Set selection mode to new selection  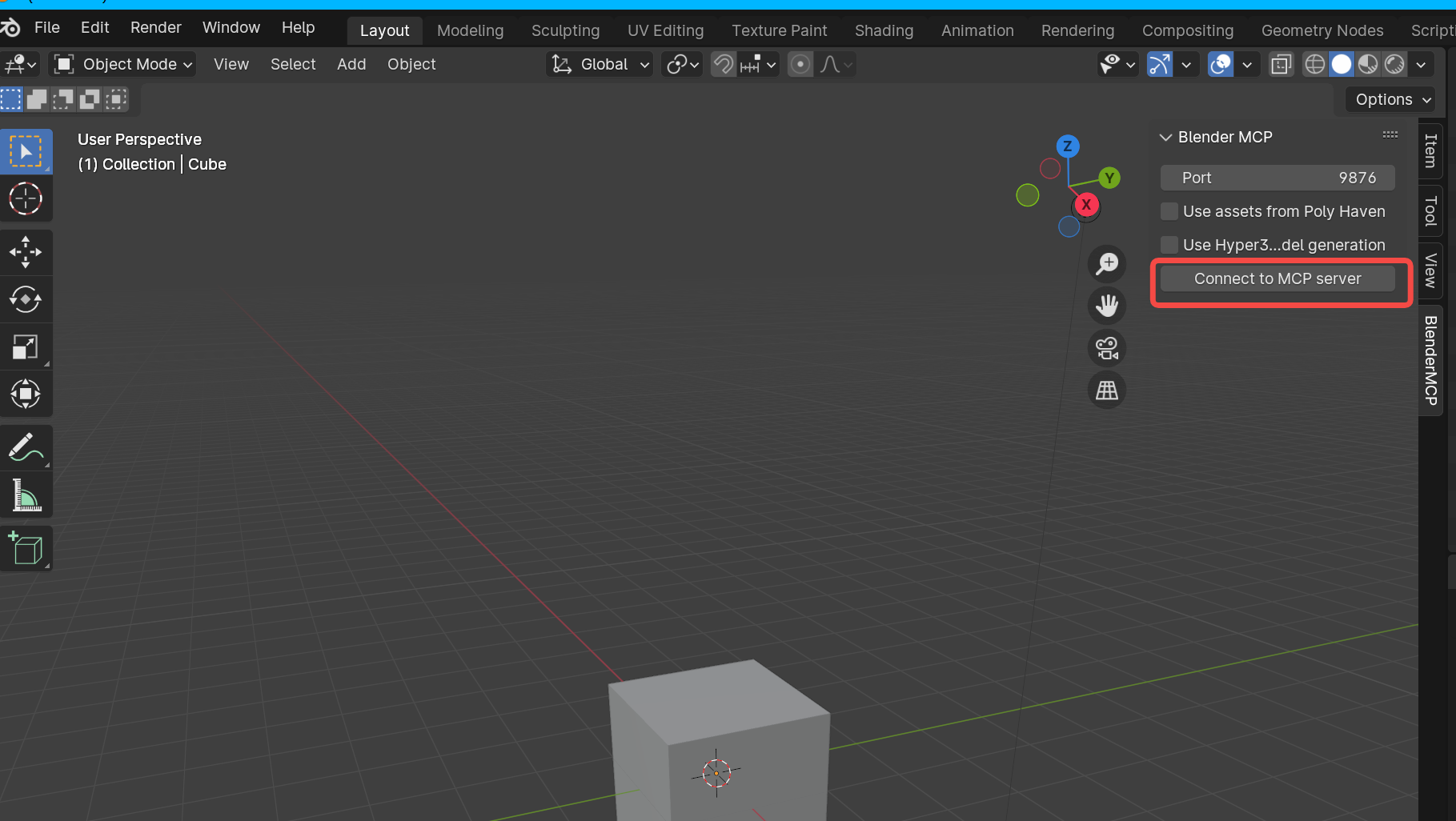[11, 99]
